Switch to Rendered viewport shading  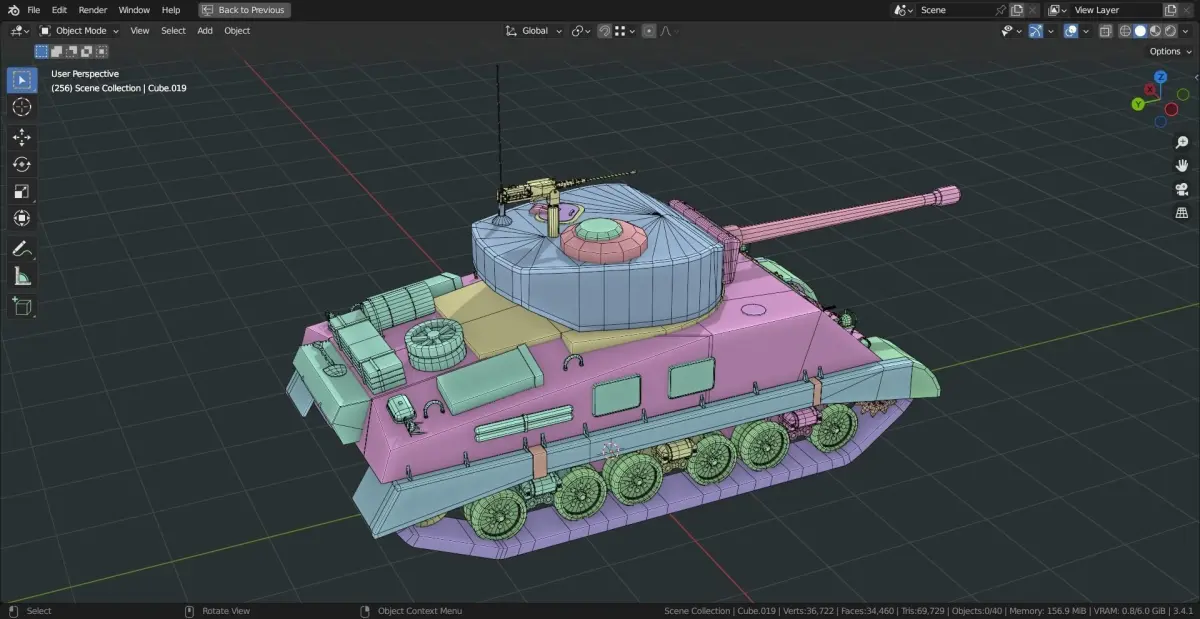coord(1170,31)
